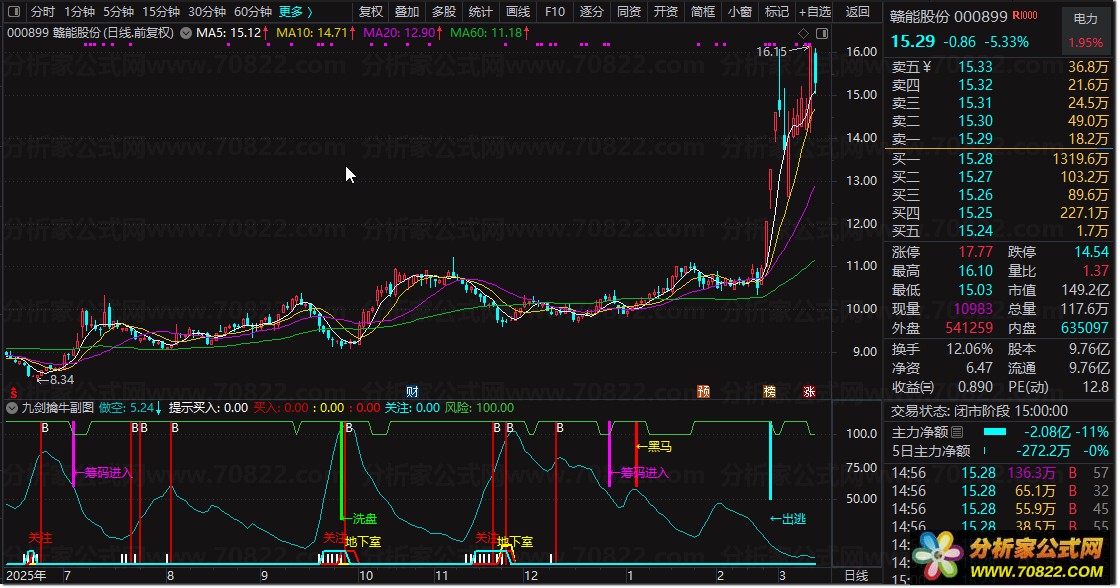Click the 财 financial marker on chart

coord(412,392)
